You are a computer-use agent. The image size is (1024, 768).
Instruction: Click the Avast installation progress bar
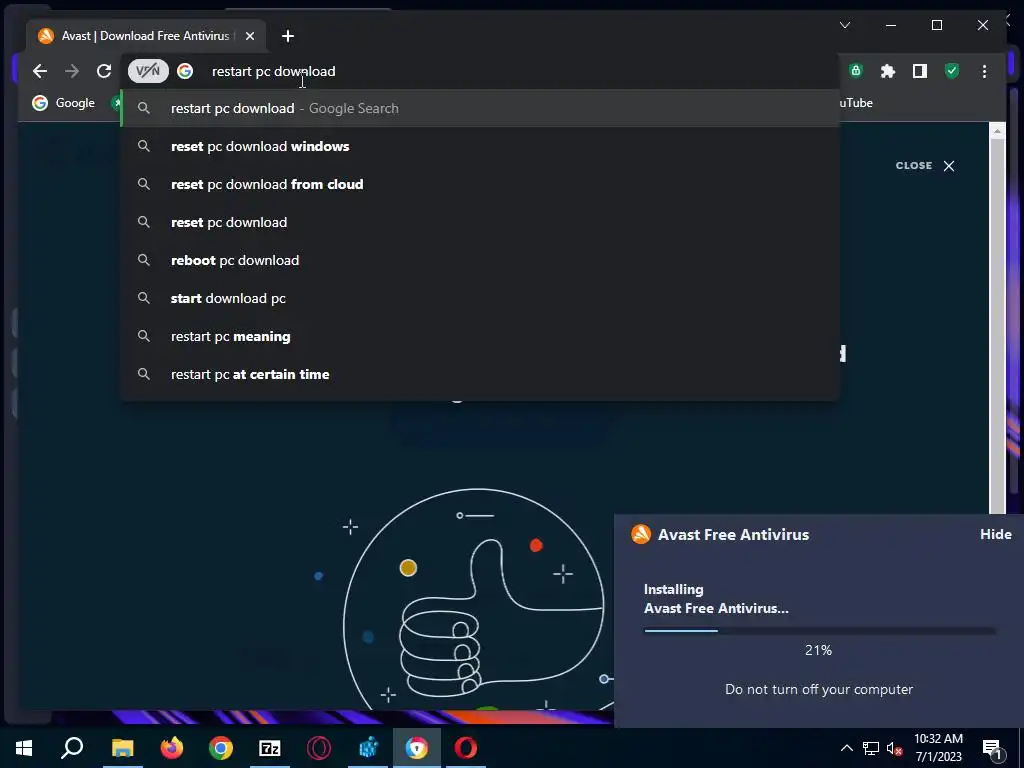pos(819,631)
